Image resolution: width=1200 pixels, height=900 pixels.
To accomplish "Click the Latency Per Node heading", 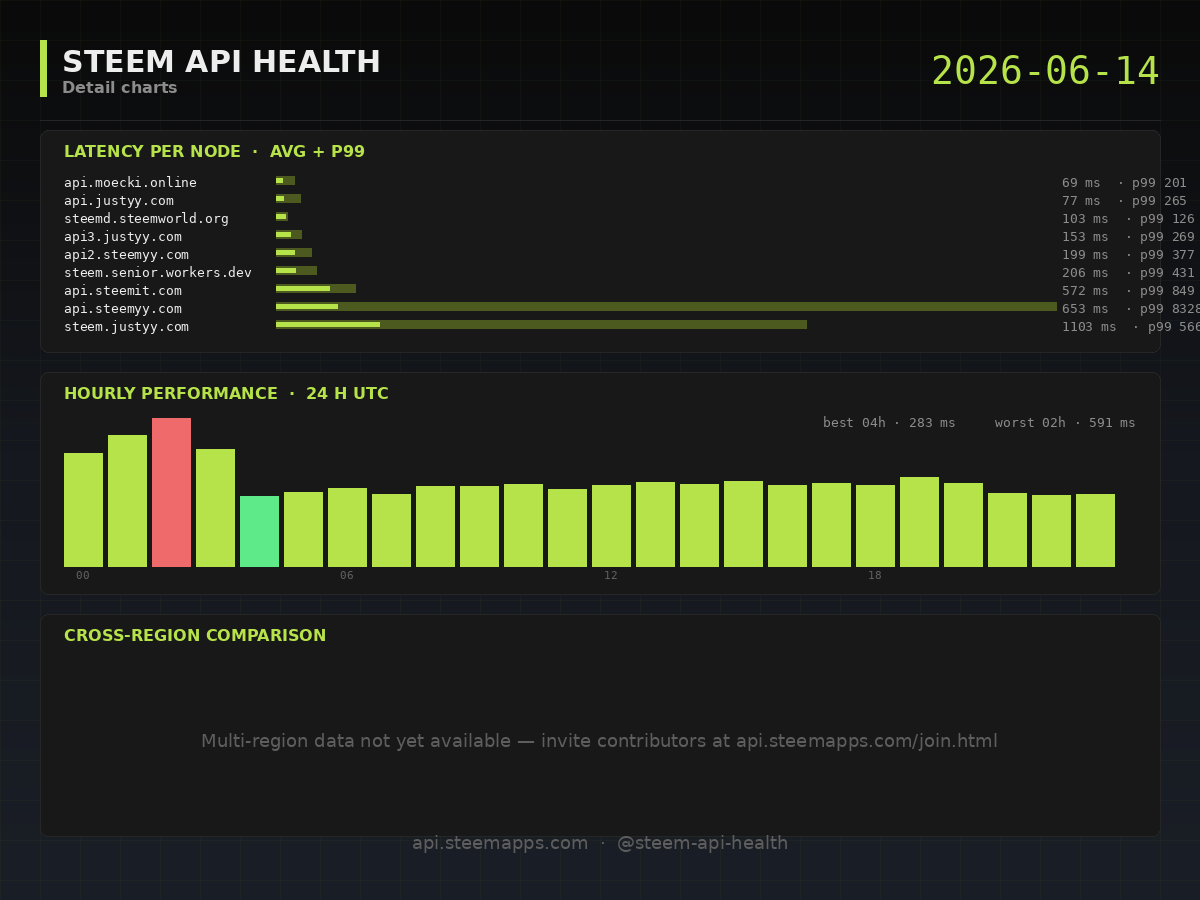I will (x=214, y=152).
